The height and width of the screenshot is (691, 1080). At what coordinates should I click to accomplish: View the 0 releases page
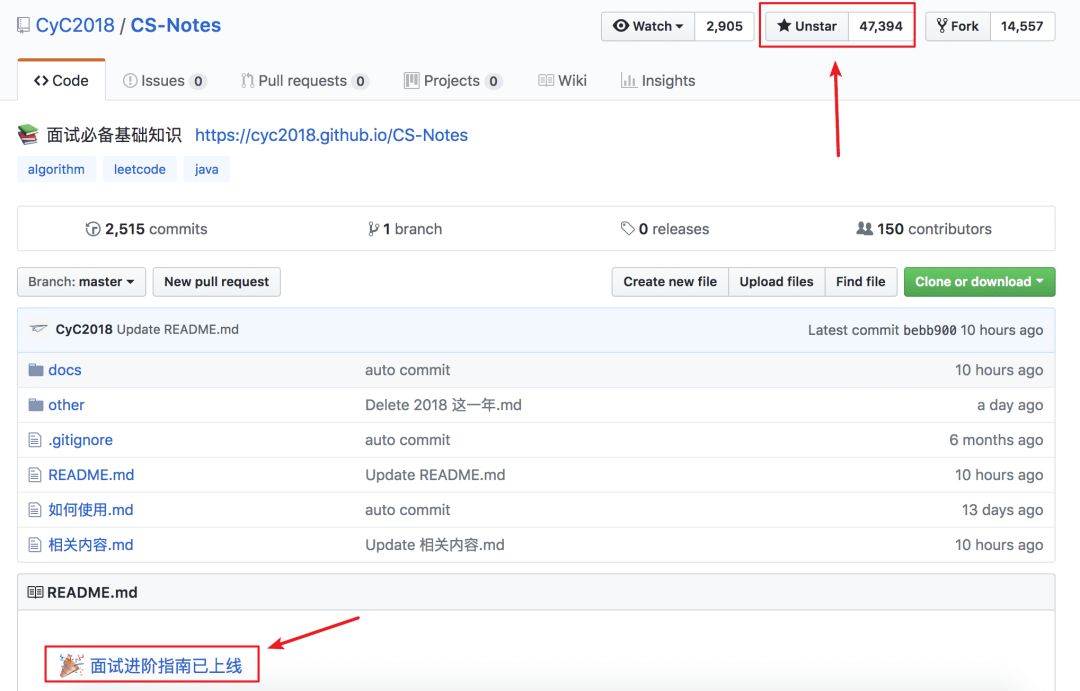[x=665, y=229]
